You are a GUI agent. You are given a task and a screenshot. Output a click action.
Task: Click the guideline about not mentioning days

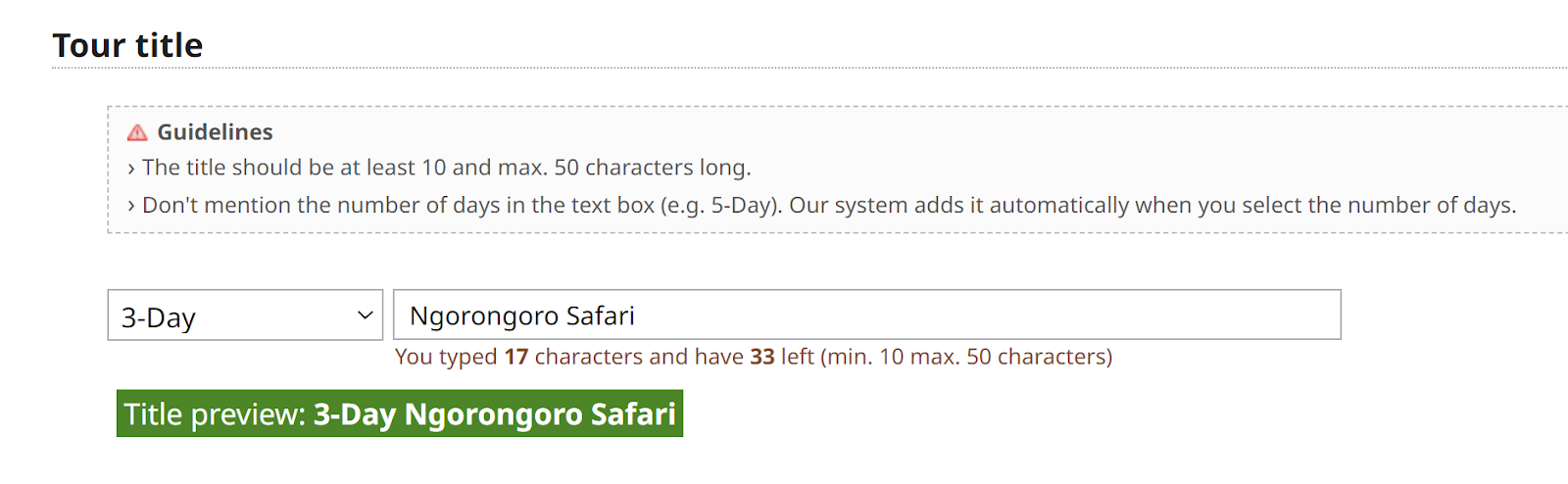tap(828, 205)
